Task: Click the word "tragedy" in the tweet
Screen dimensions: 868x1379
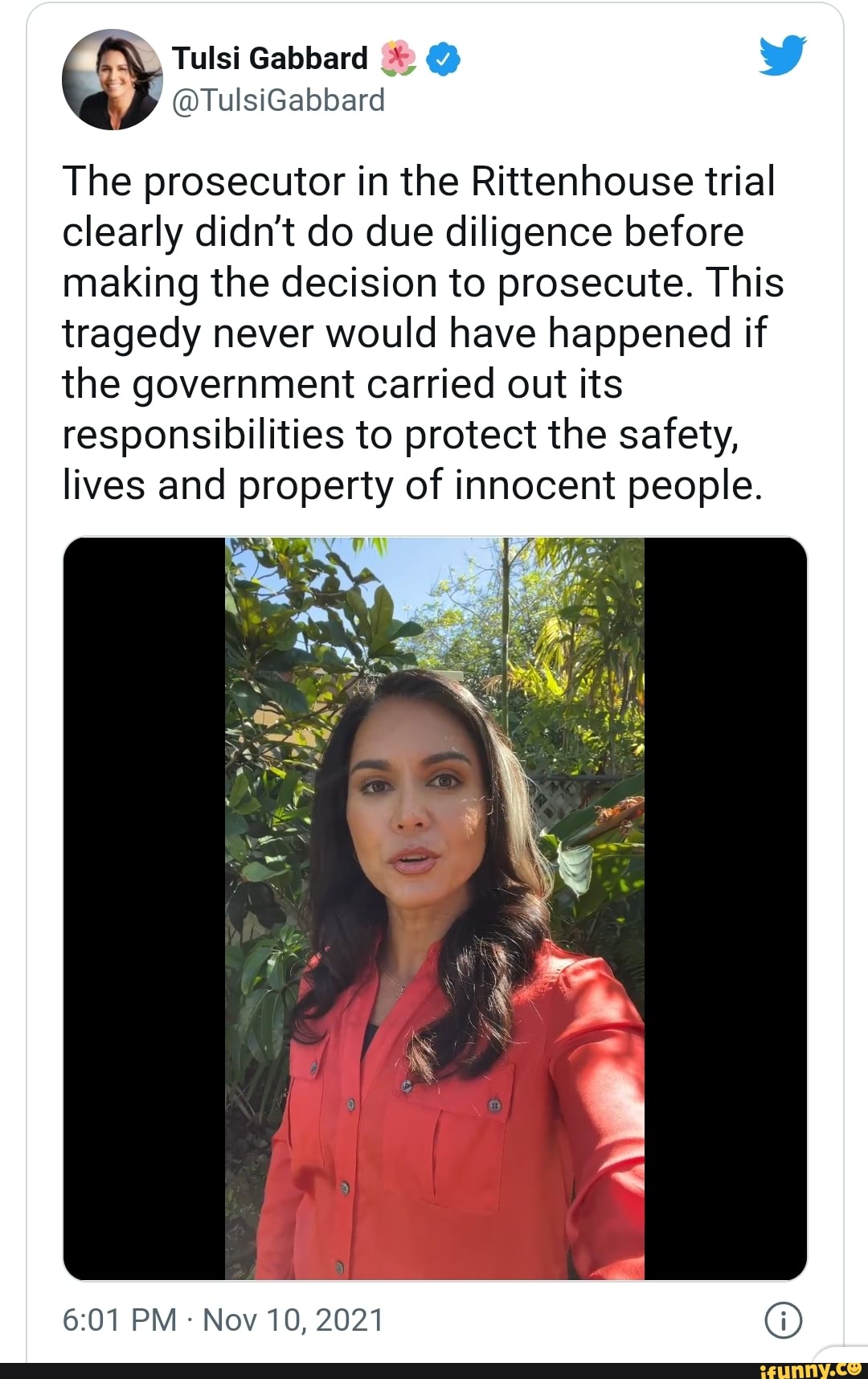Action: click(131, 335)
